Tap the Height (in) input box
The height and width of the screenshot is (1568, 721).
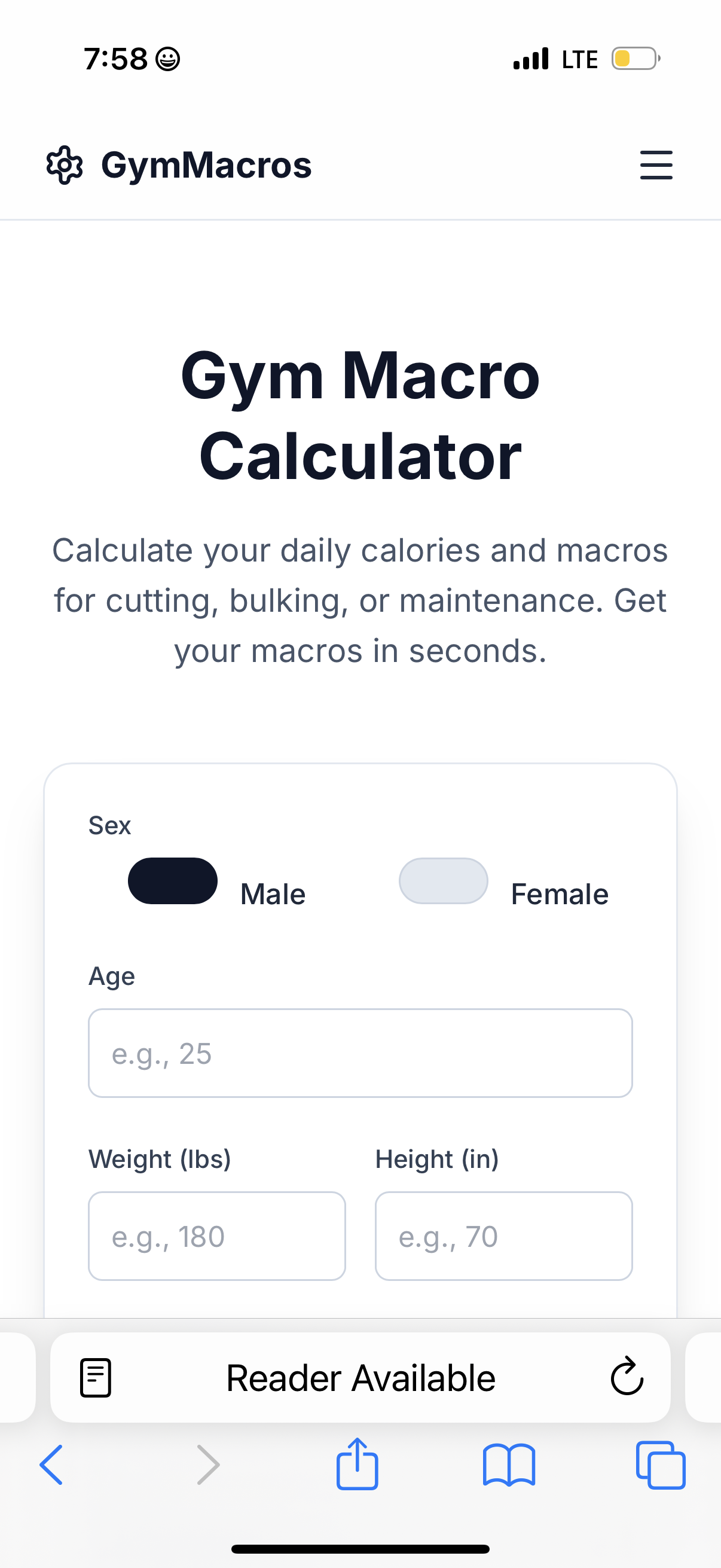click(x=504, y=1235)
